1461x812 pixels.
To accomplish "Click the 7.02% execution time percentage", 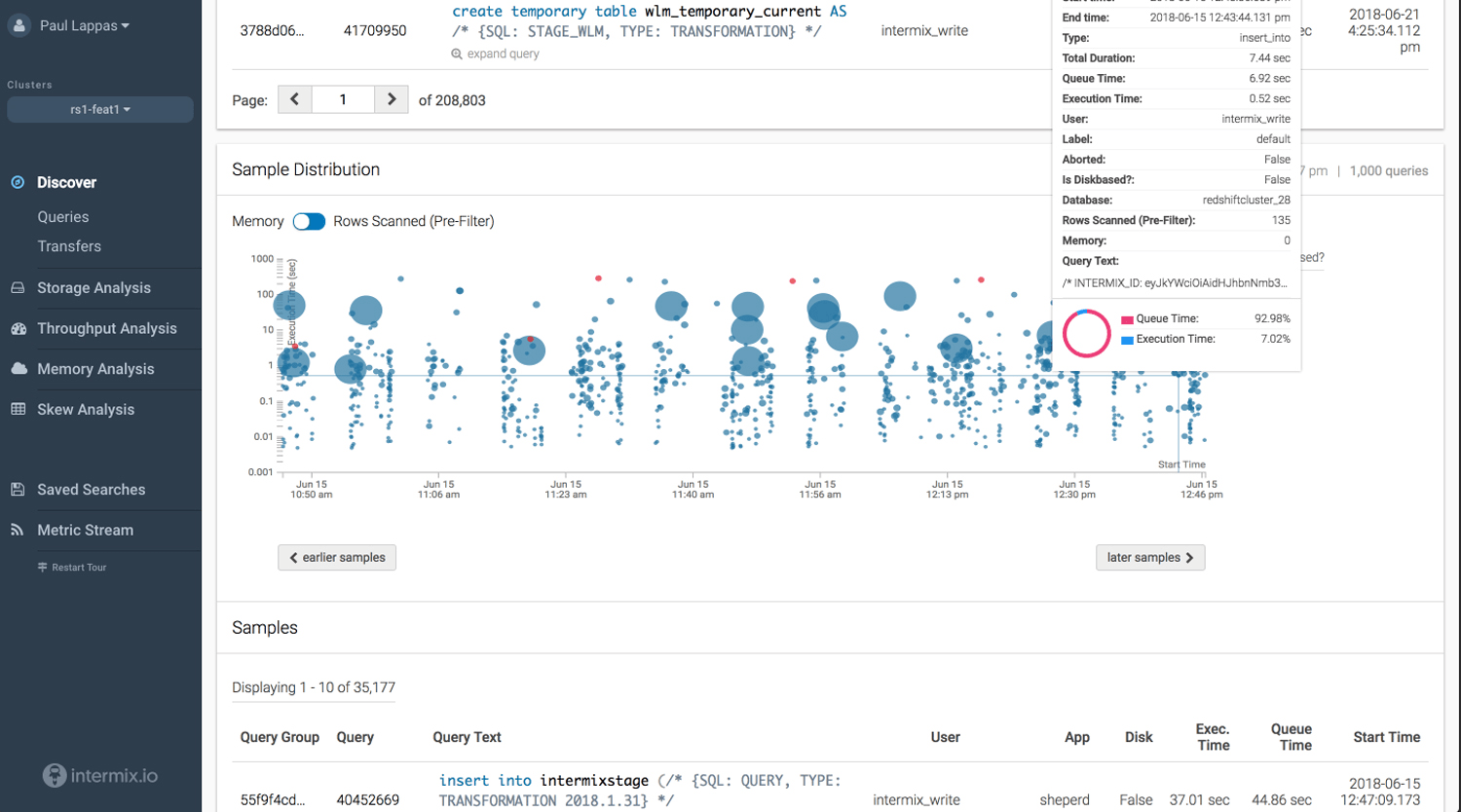I will (x=1275, y=340).
